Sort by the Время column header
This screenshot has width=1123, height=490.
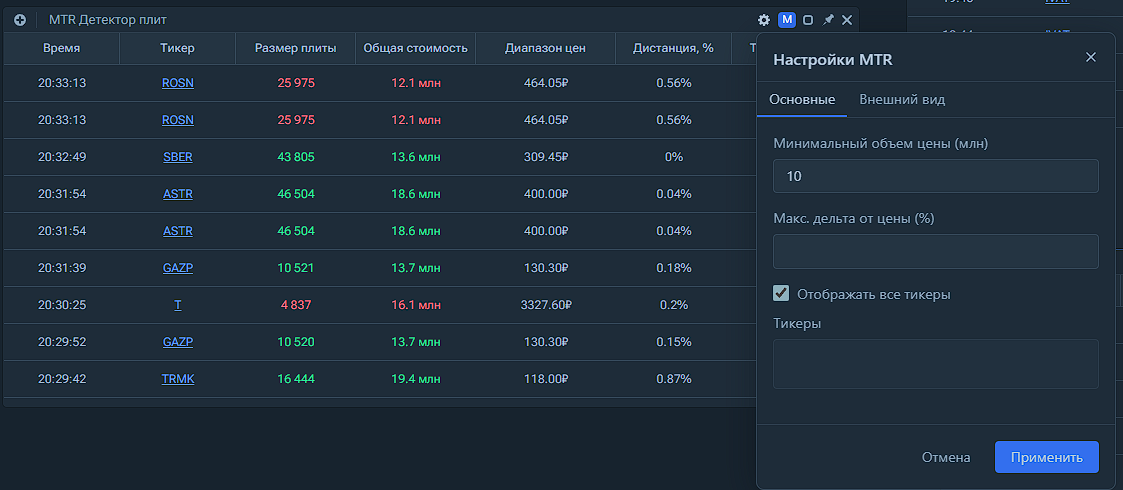[x=62, y=48]
